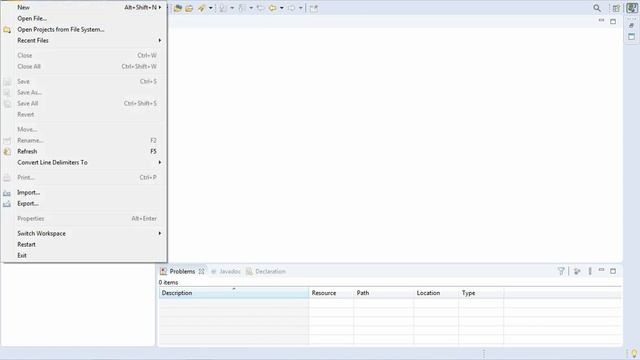Click the Previous Annotation toolbar icon
The width and height of the screenshot is (640, 360).
pyautogui.click(x=242, y=8)
